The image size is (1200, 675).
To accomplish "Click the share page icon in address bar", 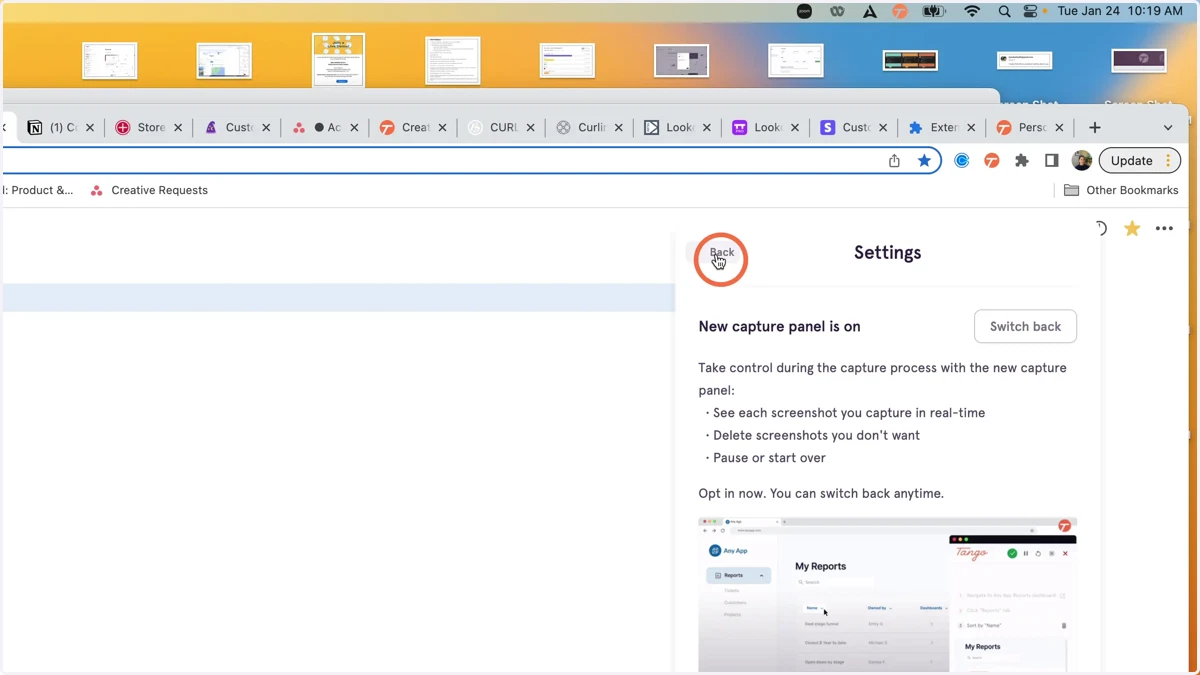I will 894,161.
